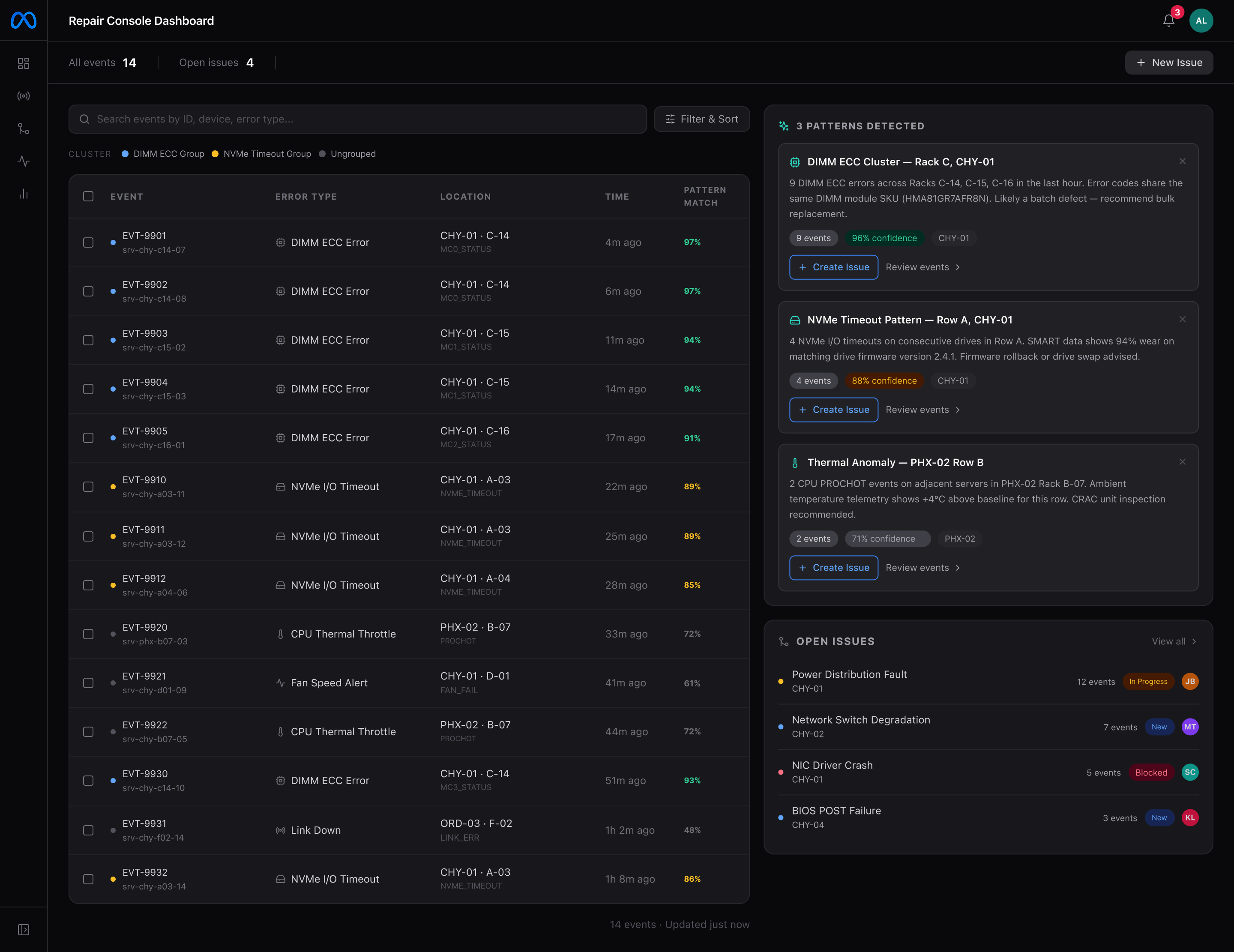
Task: Switch to All events tab
Action: (102, 63)
